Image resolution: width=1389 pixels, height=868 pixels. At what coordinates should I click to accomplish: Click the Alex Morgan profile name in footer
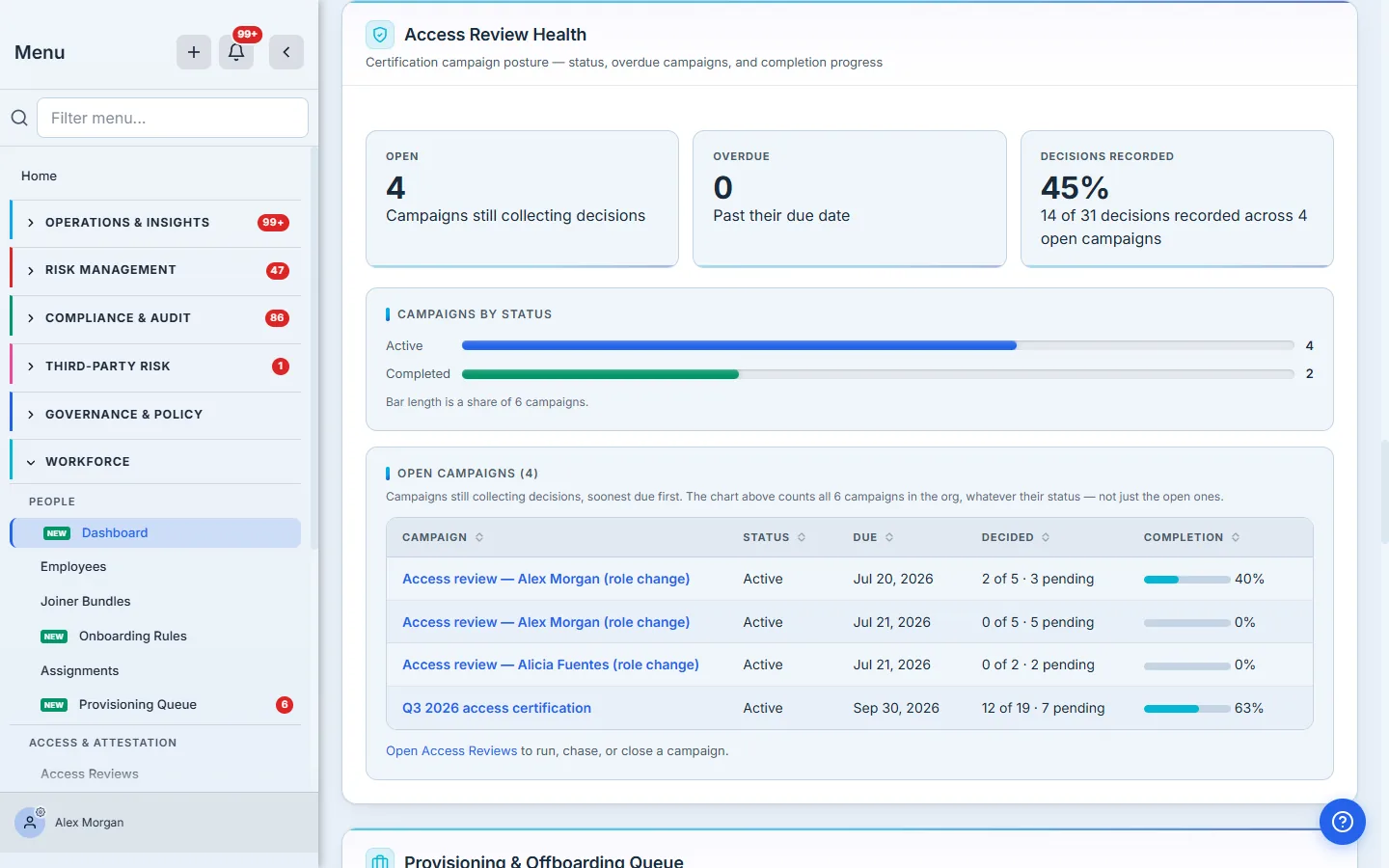click(90, 823)
